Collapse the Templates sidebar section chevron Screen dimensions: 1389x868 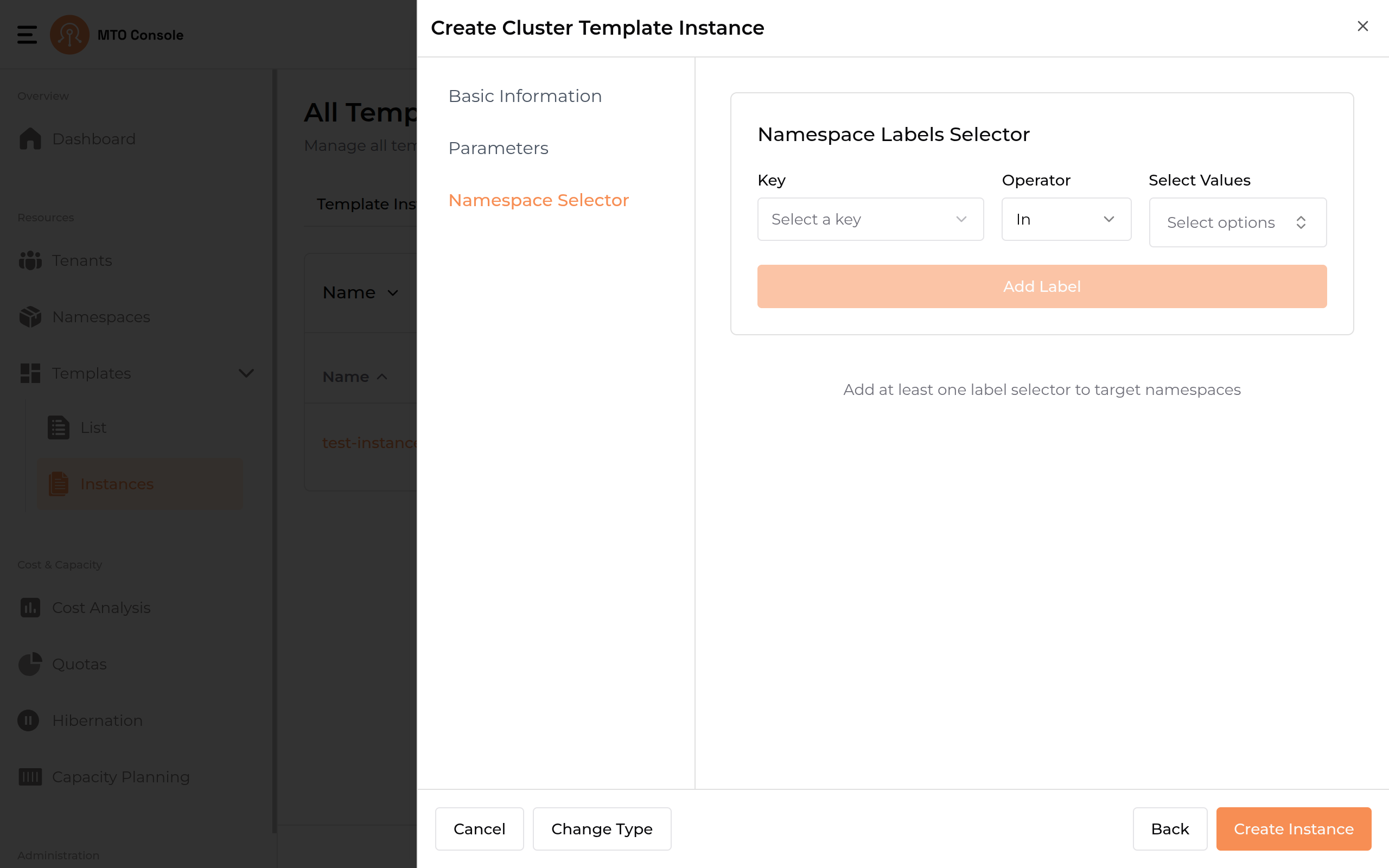(x=246, y=373)
